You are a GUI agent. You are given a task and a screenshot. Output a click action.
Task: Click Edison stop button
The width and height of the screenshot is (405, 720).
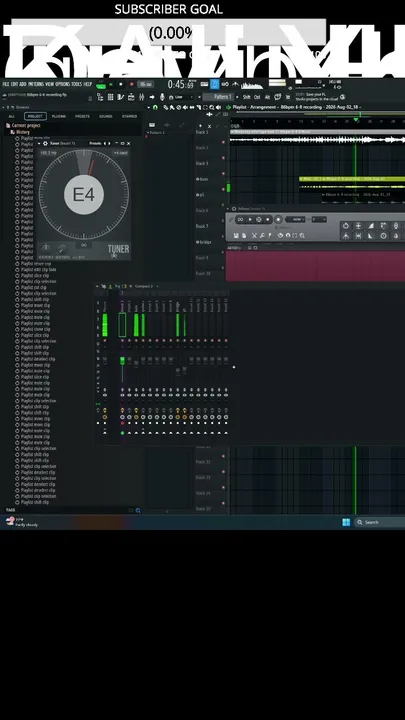click(268, 219)
